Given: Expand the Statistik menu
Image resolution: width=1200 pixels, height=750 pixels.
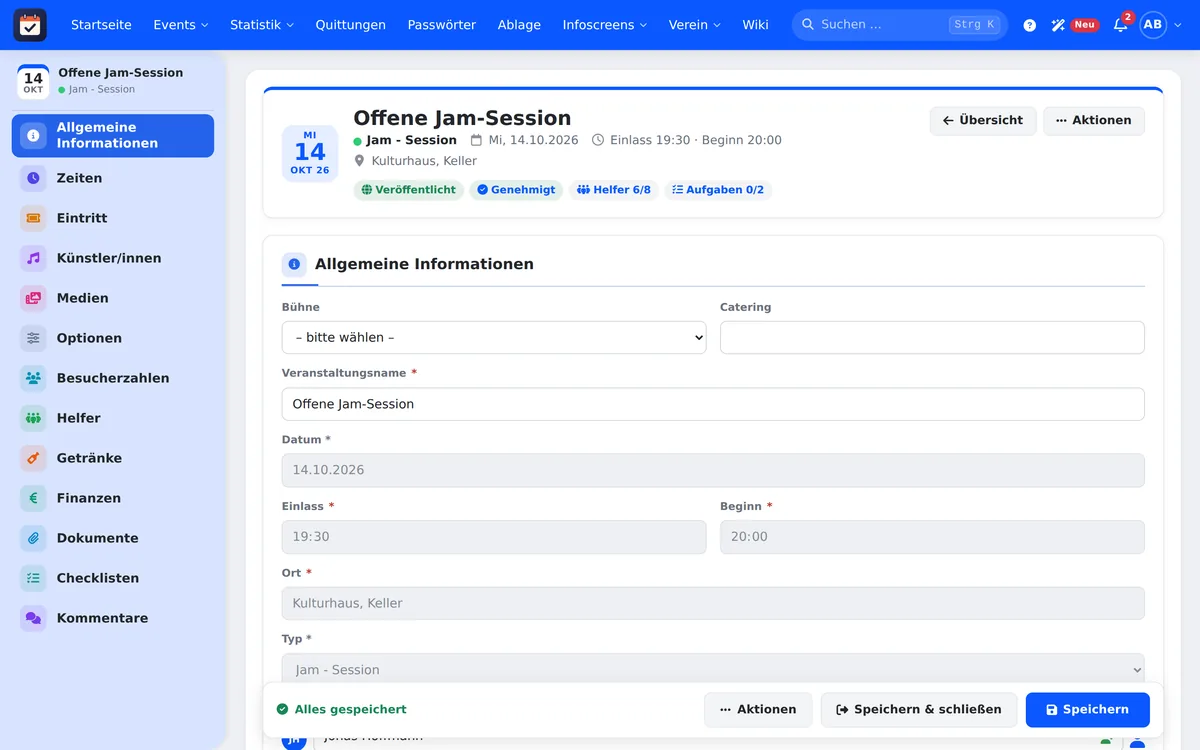Looking at the screenshot, I should [262, 25].
